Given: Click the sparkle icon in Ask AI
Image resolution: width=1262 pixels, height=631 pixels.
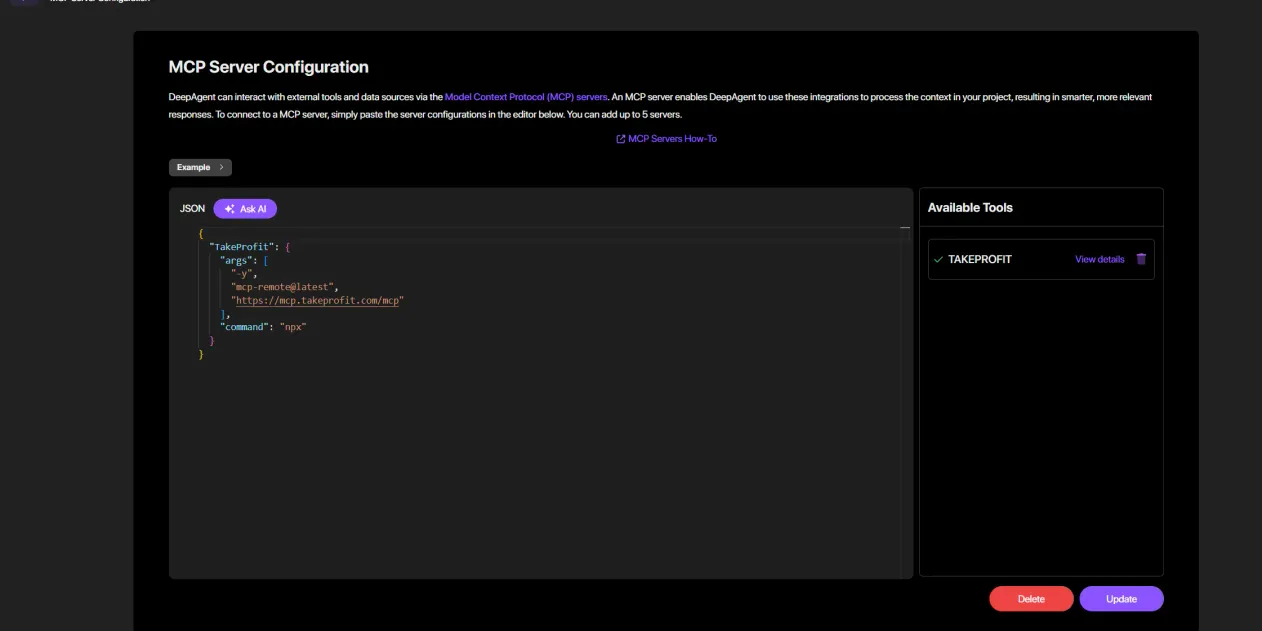Looking at the screenshot, I should click(x=229, y=209).
